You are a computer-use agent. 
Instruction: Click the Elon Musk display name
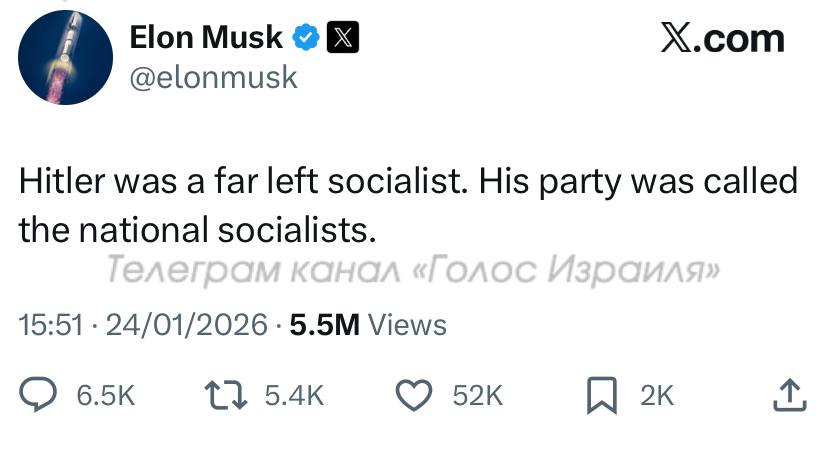(x=206, y=38)
